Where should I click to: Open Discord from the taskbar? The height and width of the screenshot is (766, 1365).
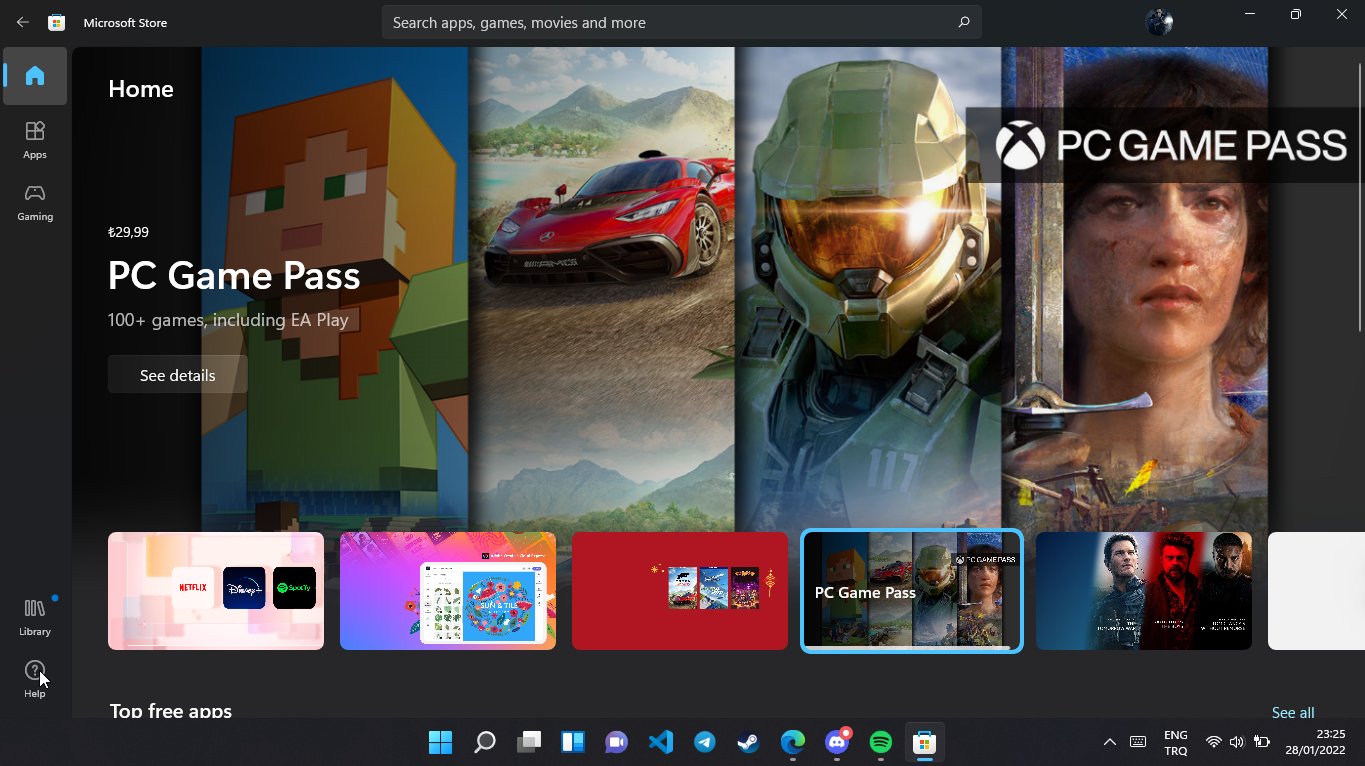click(837, 742)
